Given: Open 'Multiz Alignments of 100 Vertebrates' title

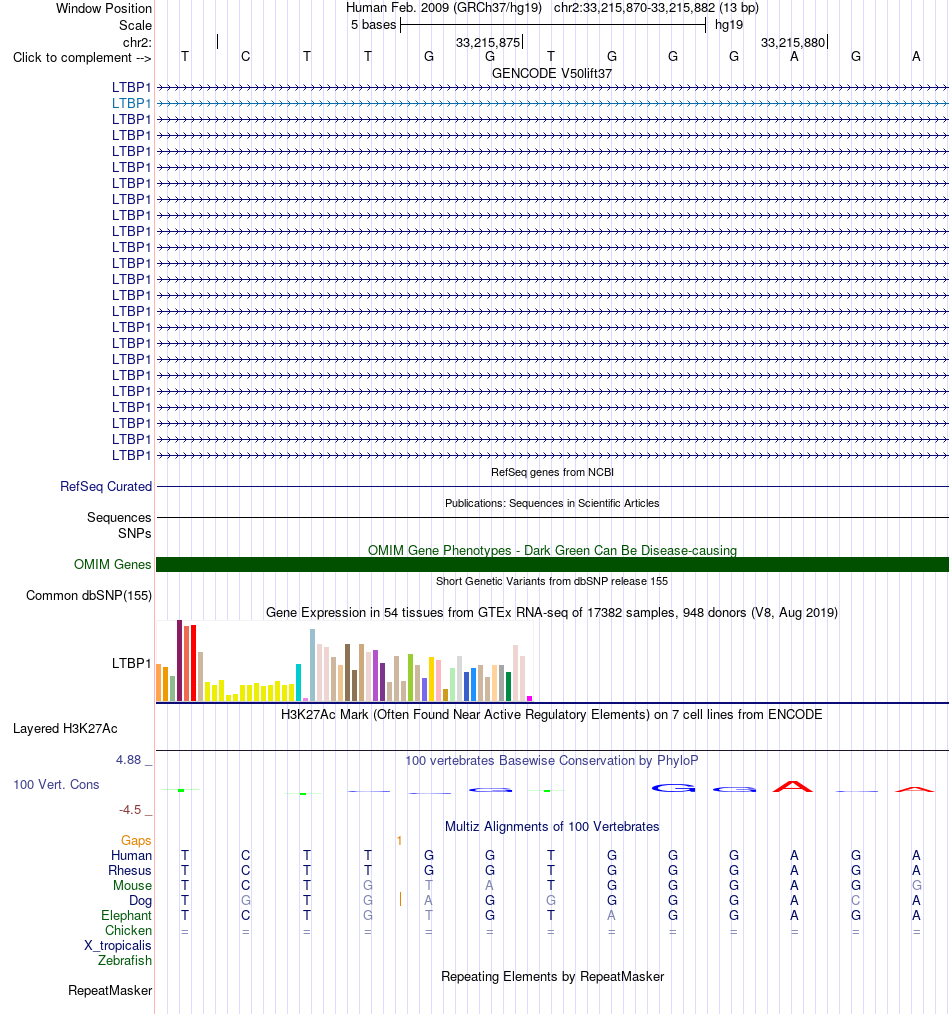Looking at the screenshot, I should tap(552, 826).
